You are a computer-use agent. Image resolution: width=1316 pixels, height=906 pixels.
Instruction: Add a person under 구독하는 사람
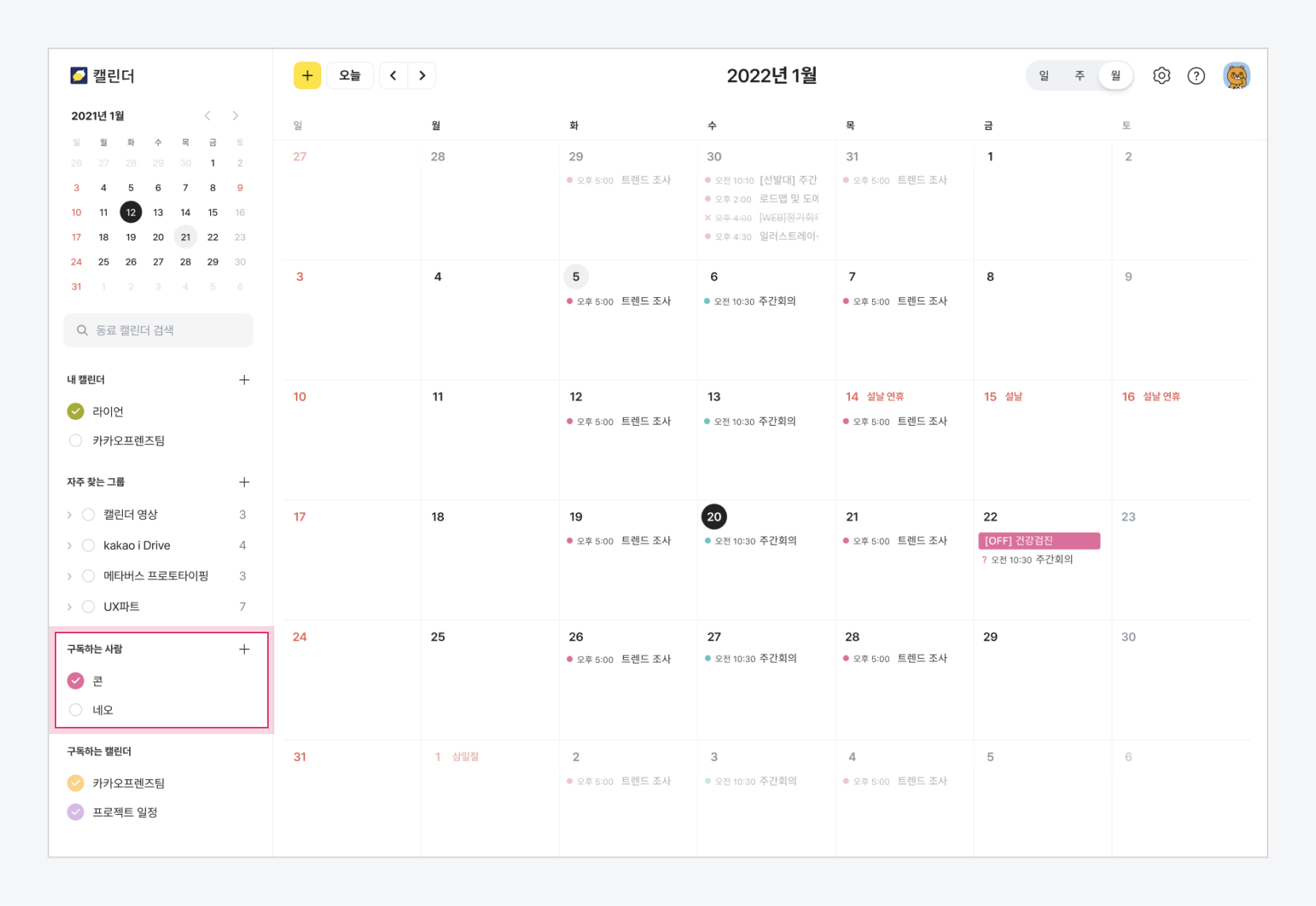click(x=244, y=649)
